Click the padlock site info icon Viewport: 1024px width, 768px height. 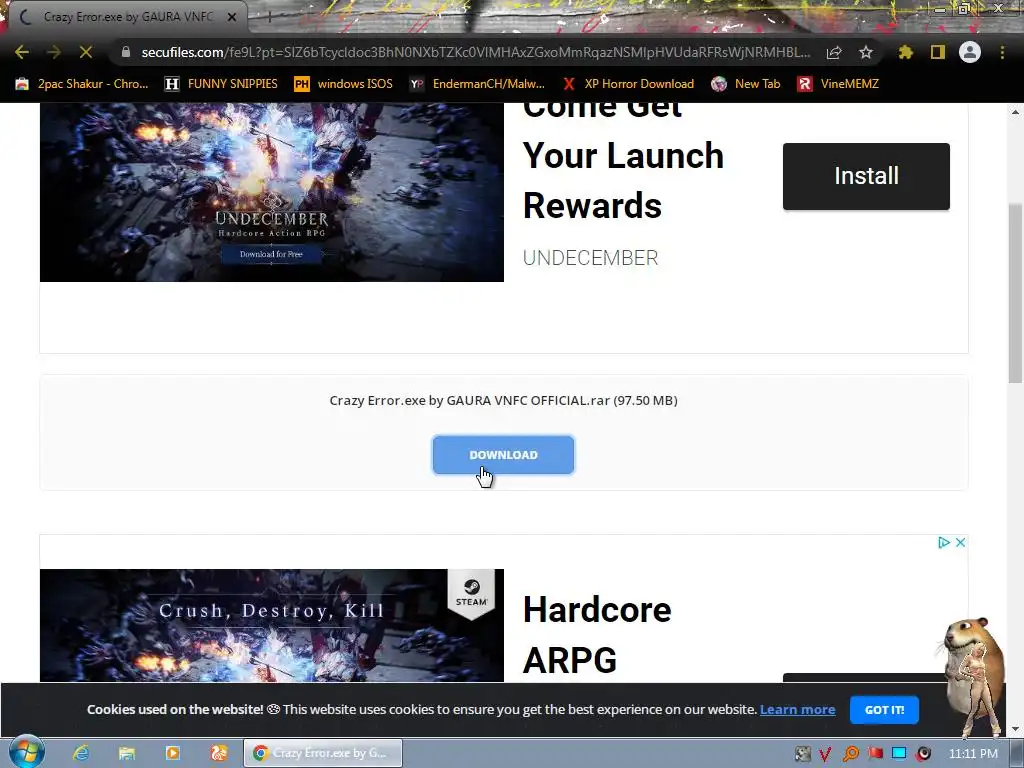coord(125,52)
